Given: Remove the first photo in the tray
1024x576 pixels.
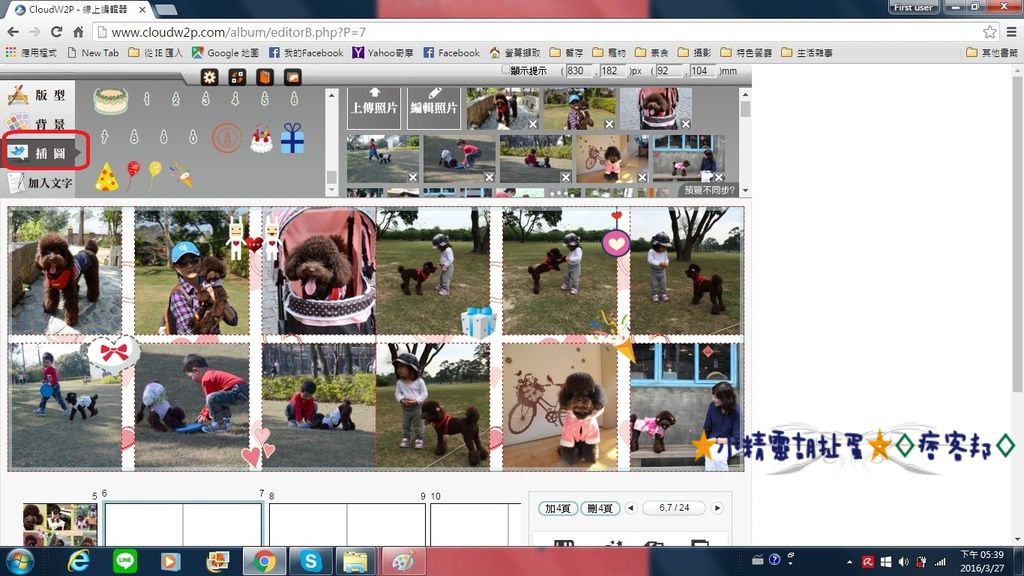Looking at the screenshot, I should tap(533, 124).
